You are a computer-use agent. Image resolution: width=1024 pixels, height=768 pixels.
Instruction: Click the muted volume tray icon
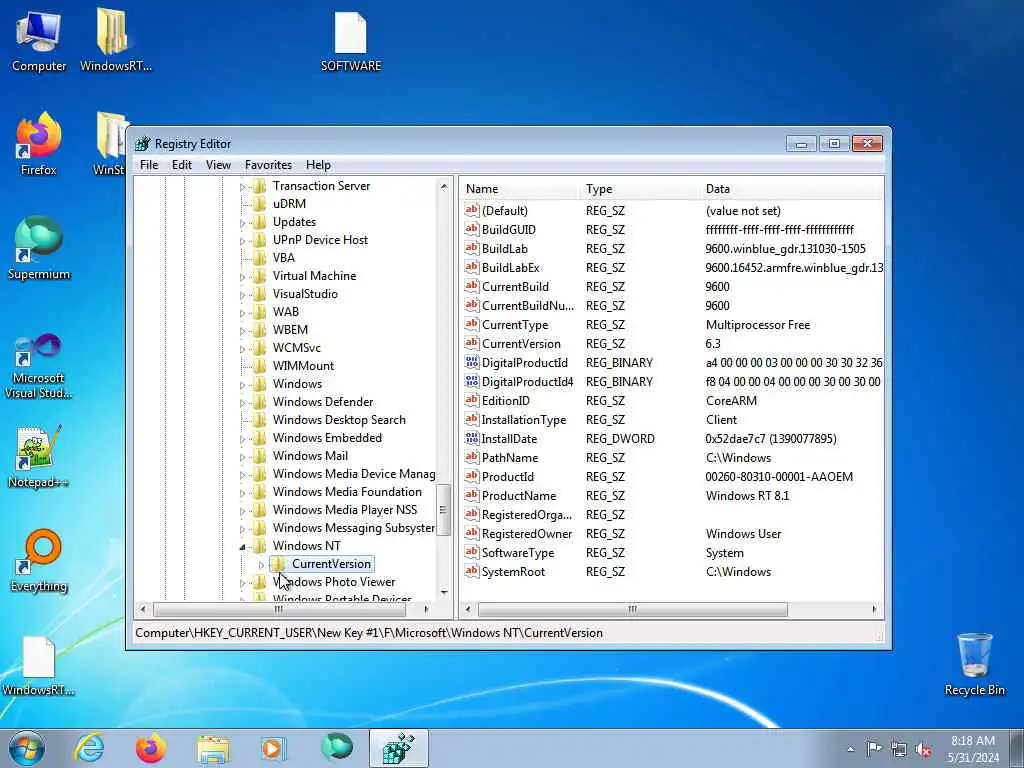tap(923, 749)
